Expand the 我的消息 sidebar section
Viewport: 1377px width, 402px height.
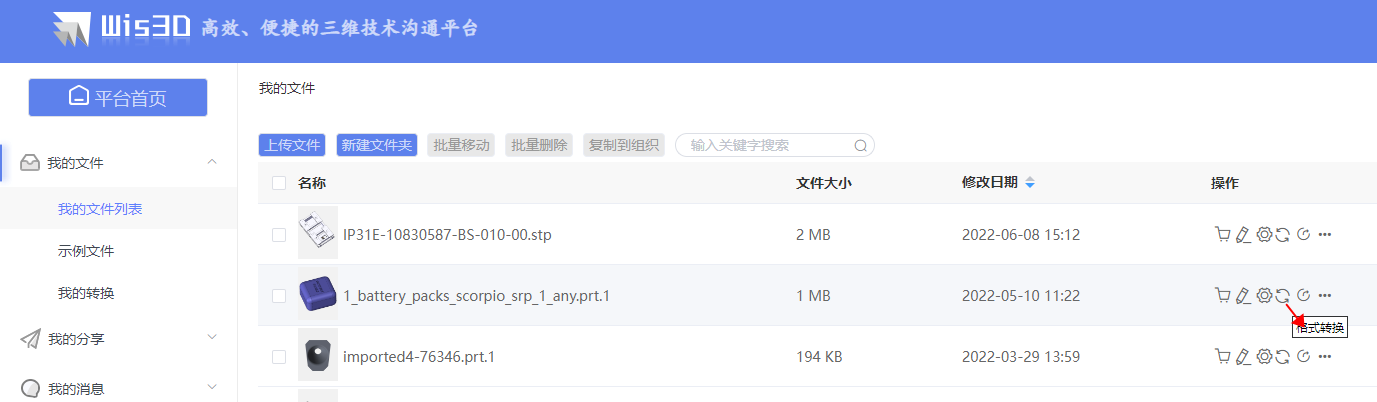212,387
